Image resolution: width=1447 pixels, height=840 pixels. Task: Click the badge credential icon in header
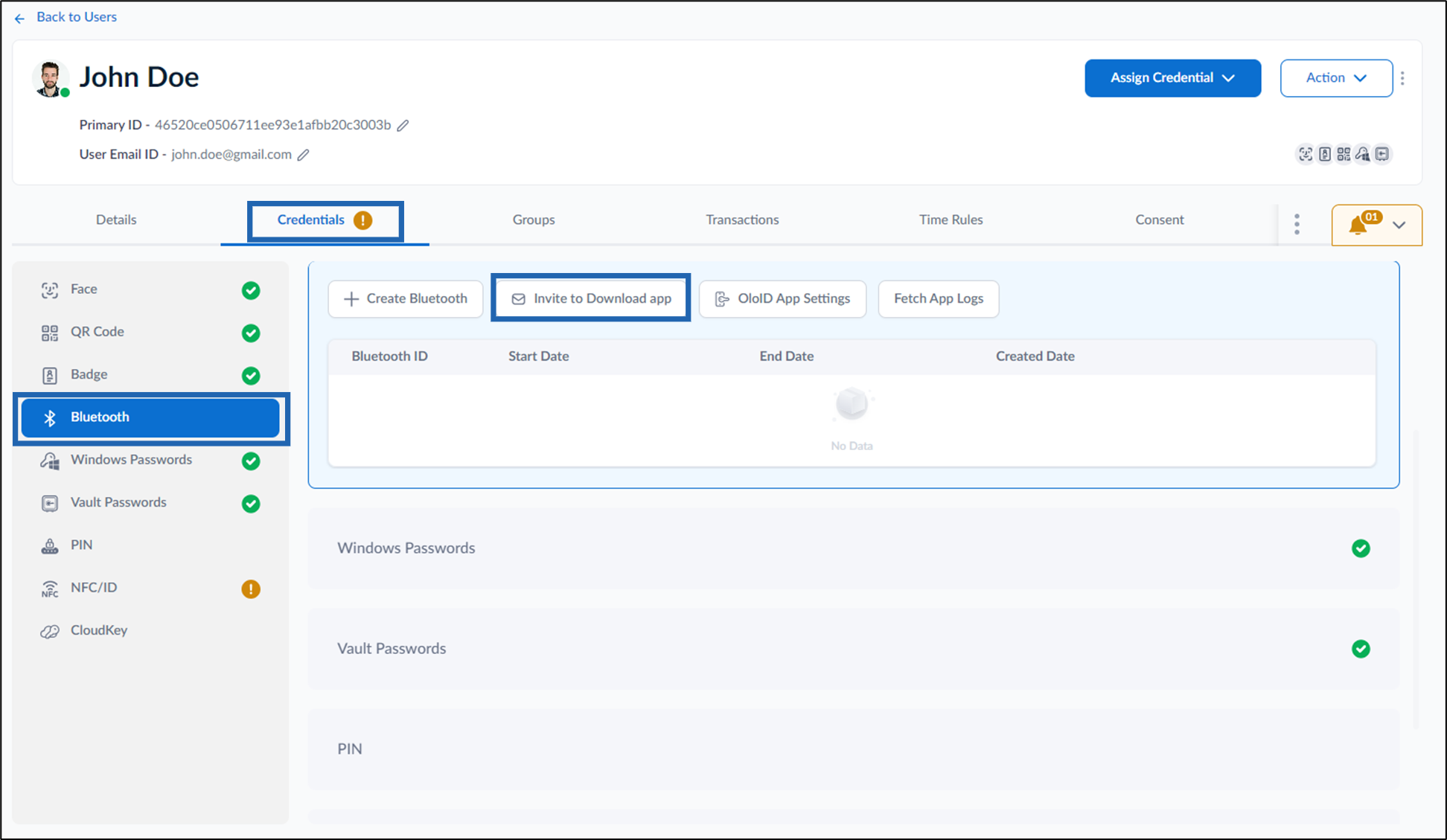[x=1325, y=154]
